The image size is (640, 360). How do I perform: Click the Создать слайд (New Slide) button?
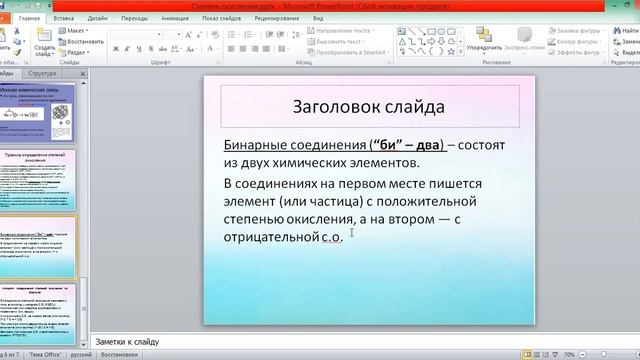[x=44, y=42]
